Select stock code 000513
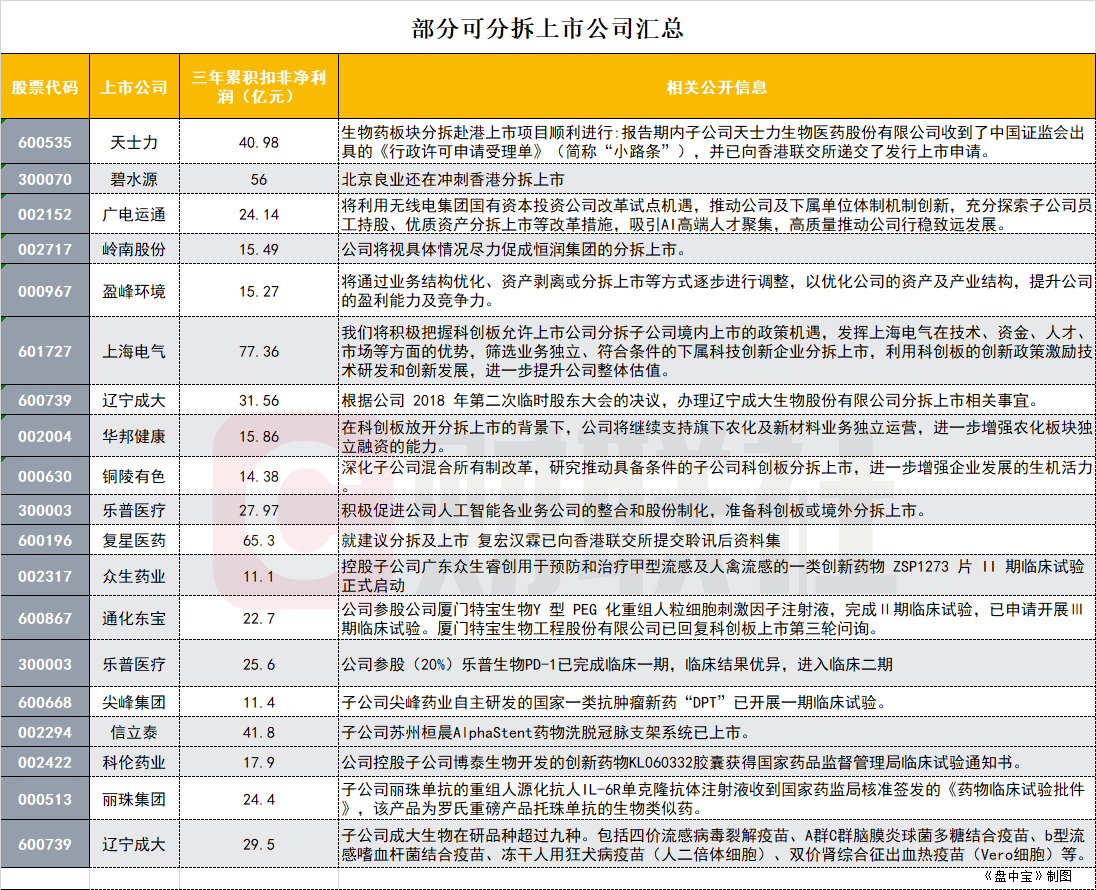This screenshot has height=890, width=1096. point(45,799)
